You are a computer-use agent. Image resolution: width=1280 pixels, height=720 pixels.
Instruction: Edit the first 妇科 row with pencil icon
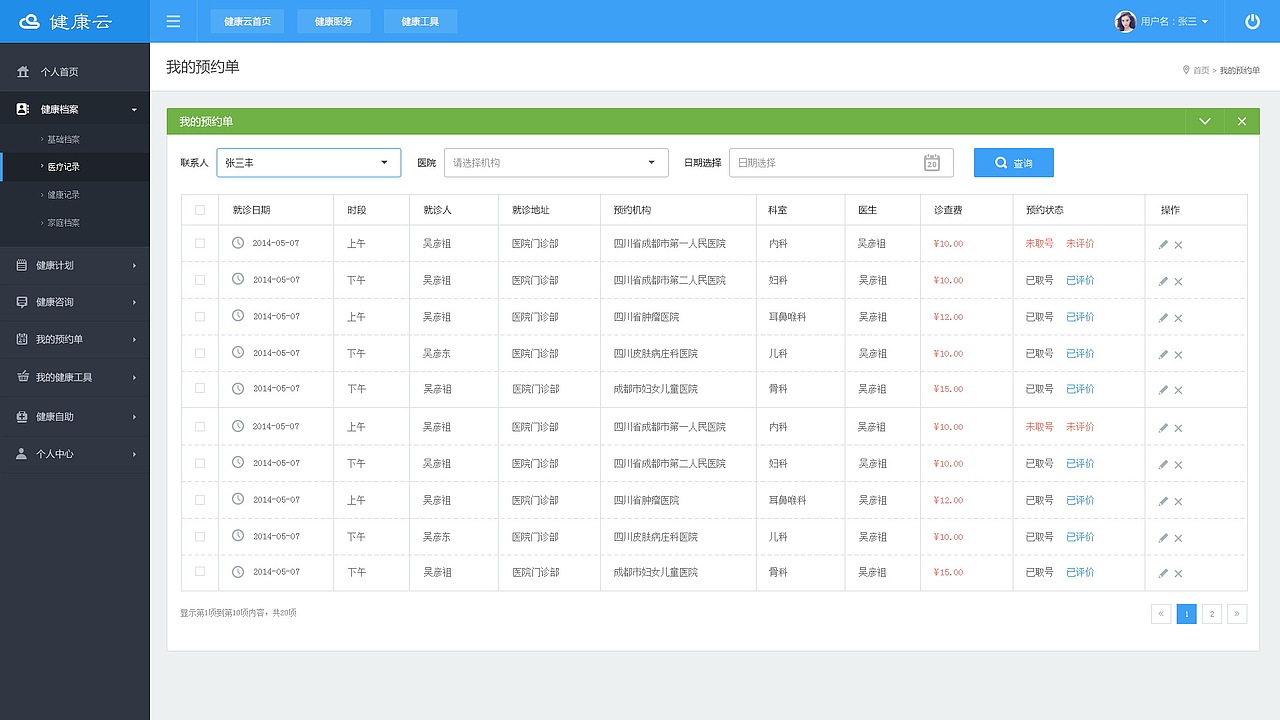(1163, 281)
